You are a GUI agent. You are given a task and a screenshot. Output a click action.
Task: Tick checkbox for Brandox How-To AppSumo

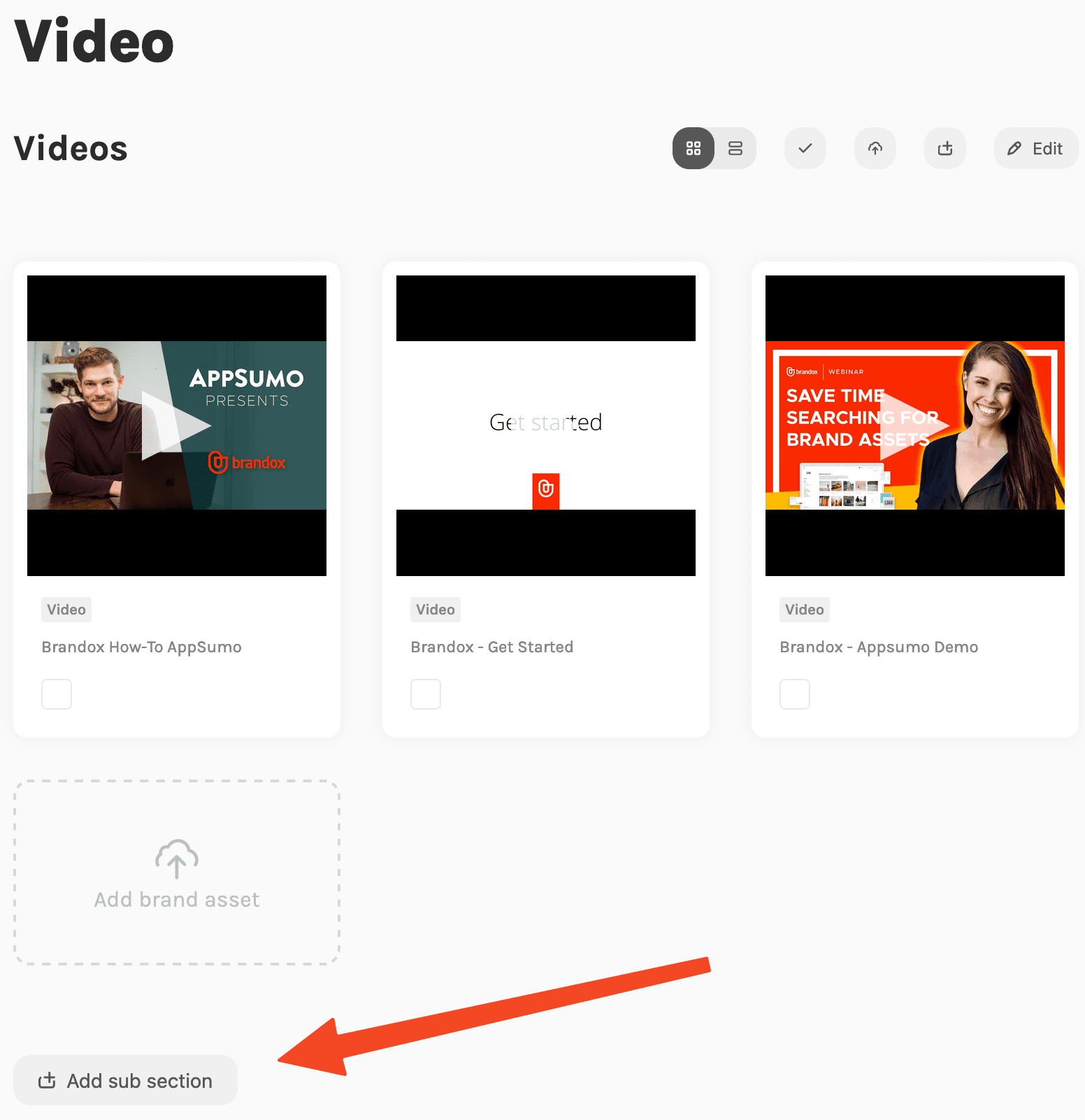tap(57, 694)
